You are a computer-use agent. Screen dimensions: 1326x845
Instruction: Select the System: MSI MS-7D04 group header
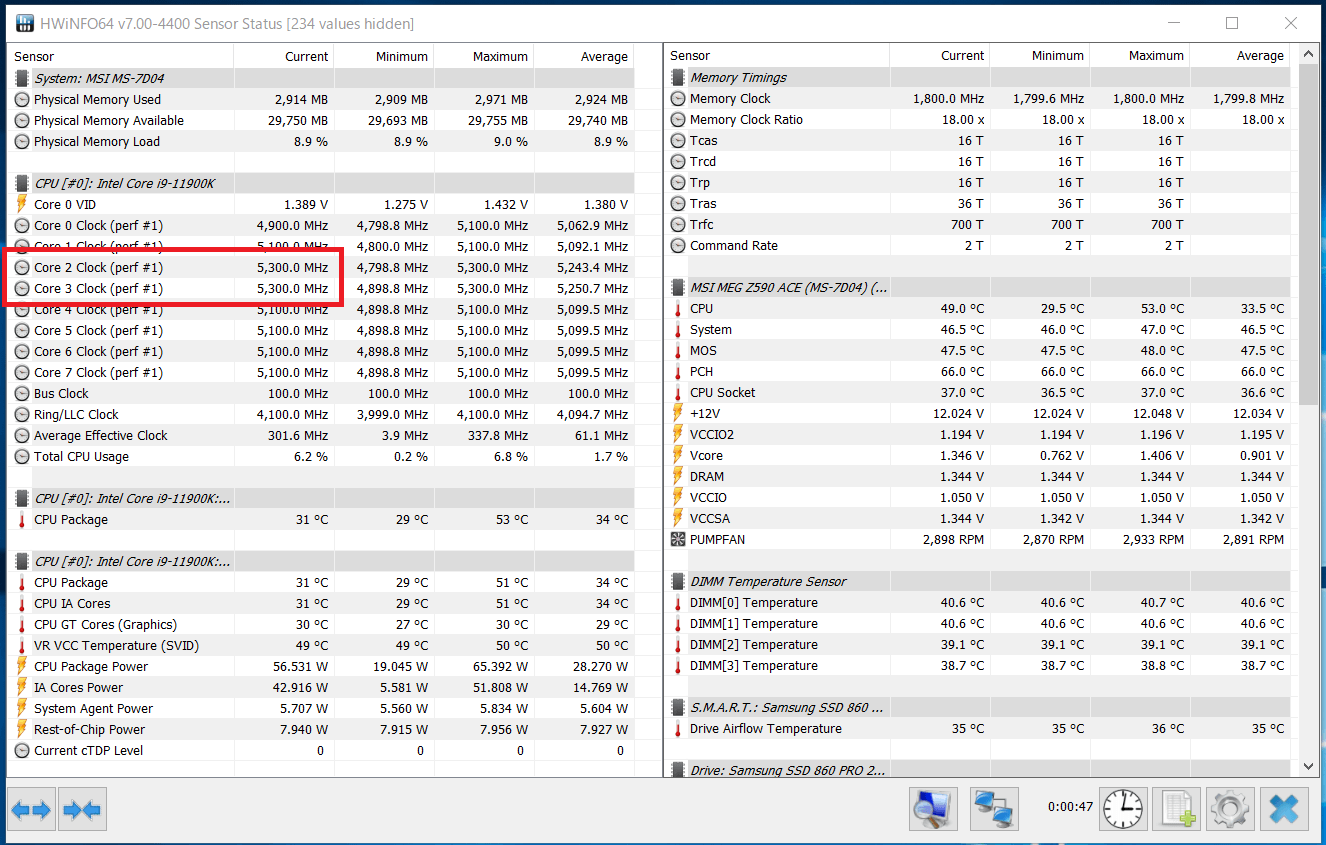click(321, 78)
